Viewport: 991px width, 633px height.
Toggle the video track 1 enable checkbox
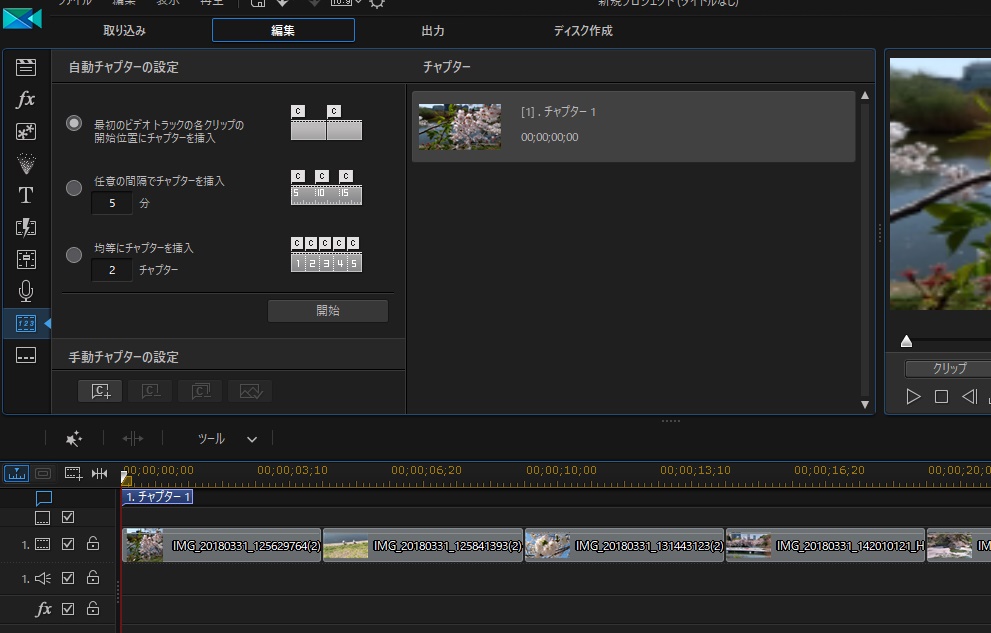(x=68, y=544)
